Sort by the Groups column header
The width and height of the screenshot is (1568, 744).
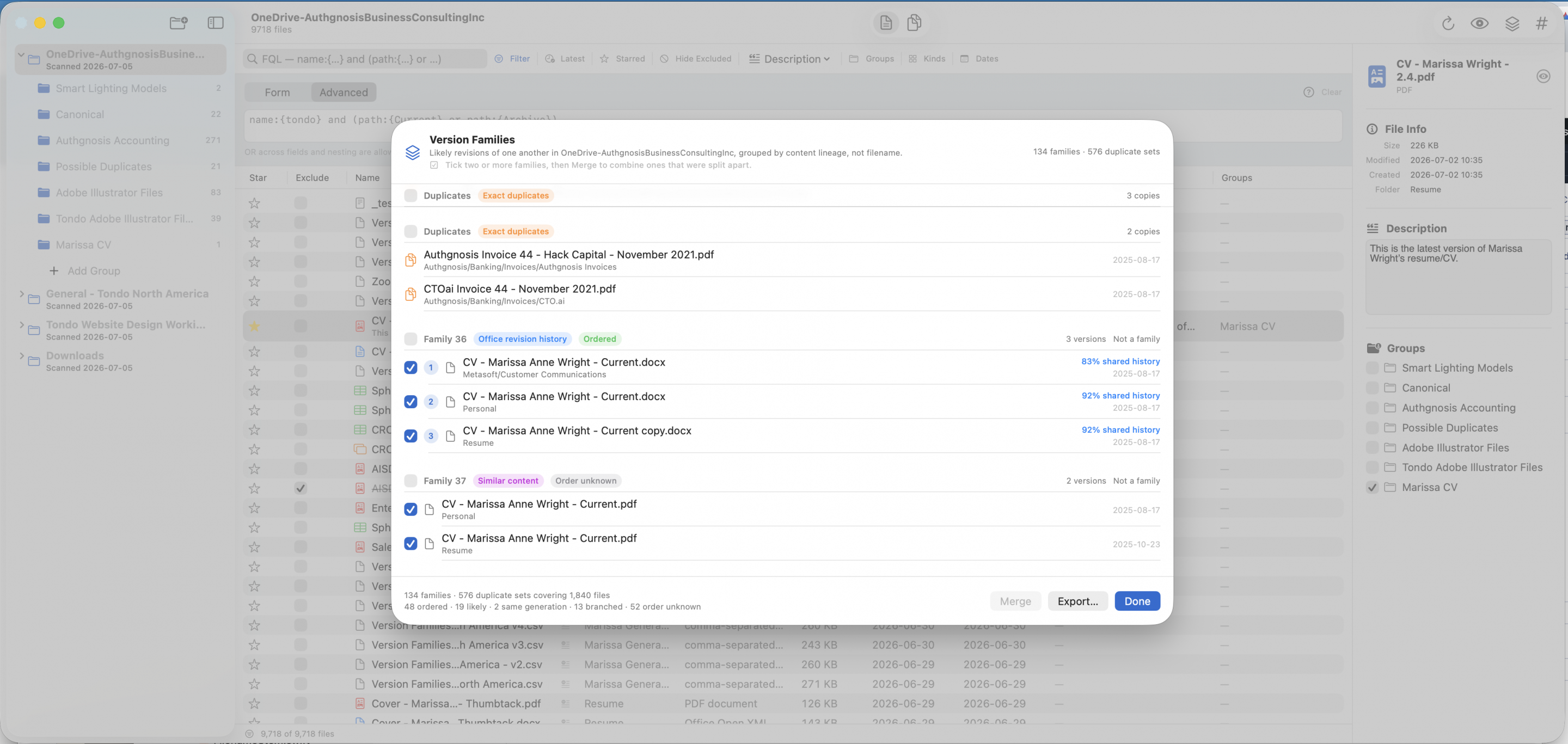[x=1237, y=178]
